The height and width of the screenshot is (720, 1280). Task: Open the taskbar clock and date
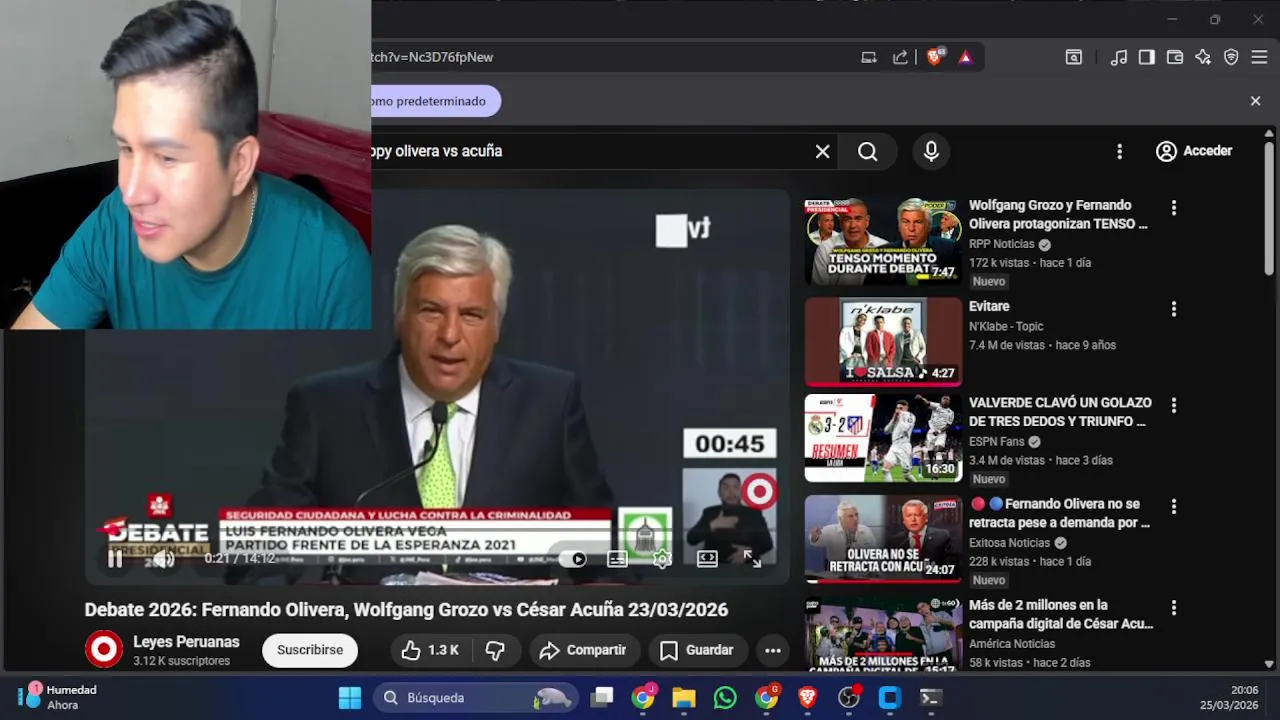point(1229,697)
